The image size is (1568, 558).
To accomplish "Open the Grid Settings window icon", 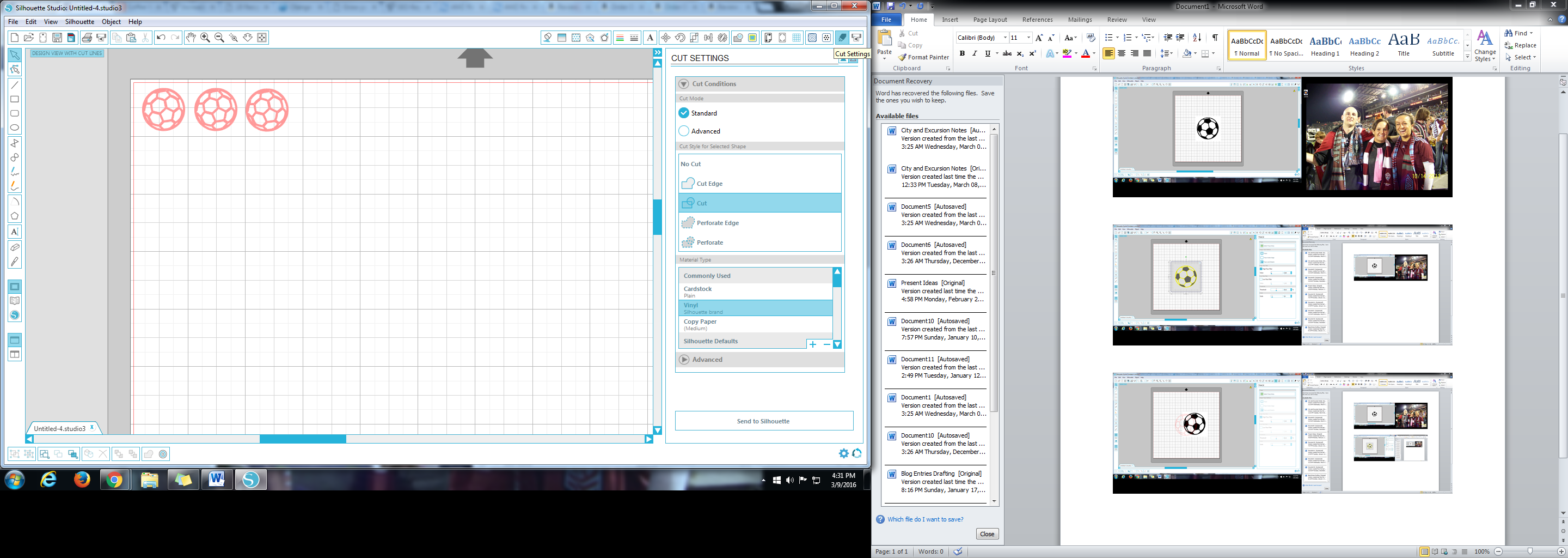I will pos(797,38).
